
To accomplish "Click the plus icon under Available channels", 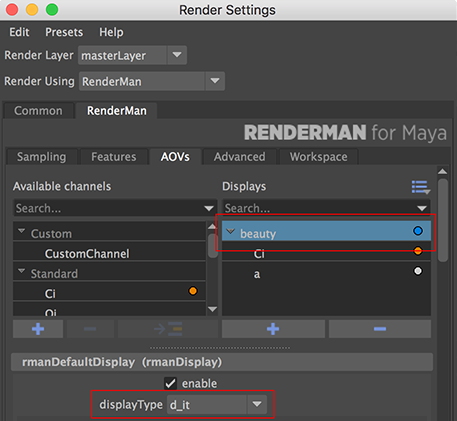I will pyautogui.click(x=38, y=329).
